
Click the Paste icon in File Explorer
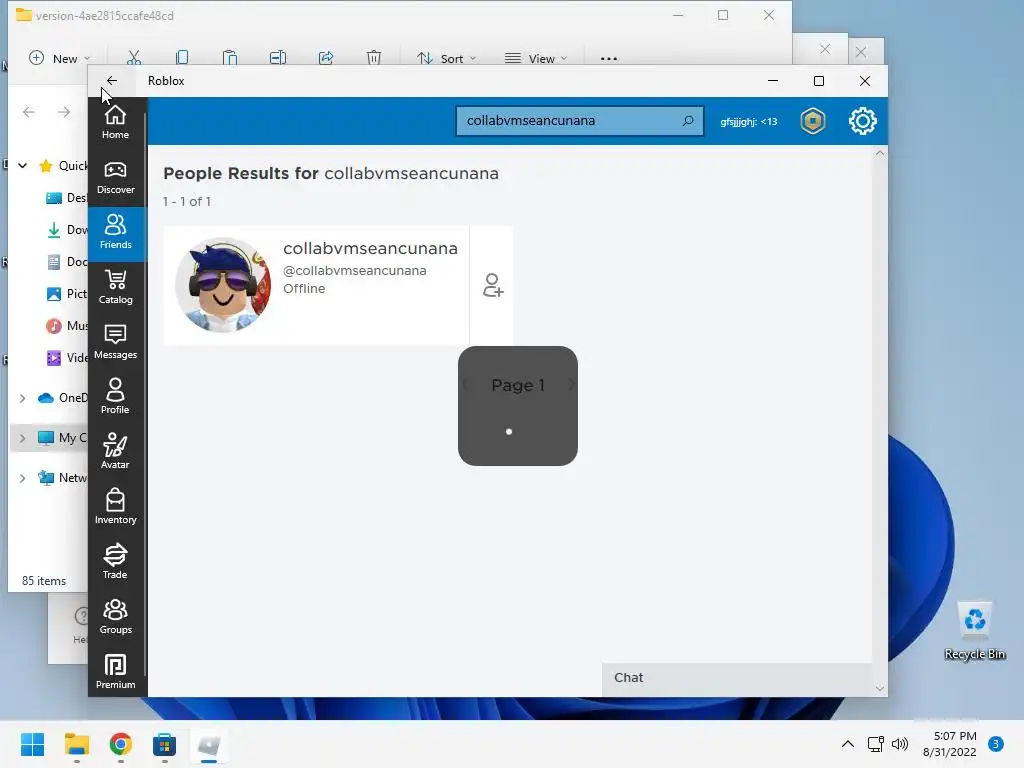[230, 58]
